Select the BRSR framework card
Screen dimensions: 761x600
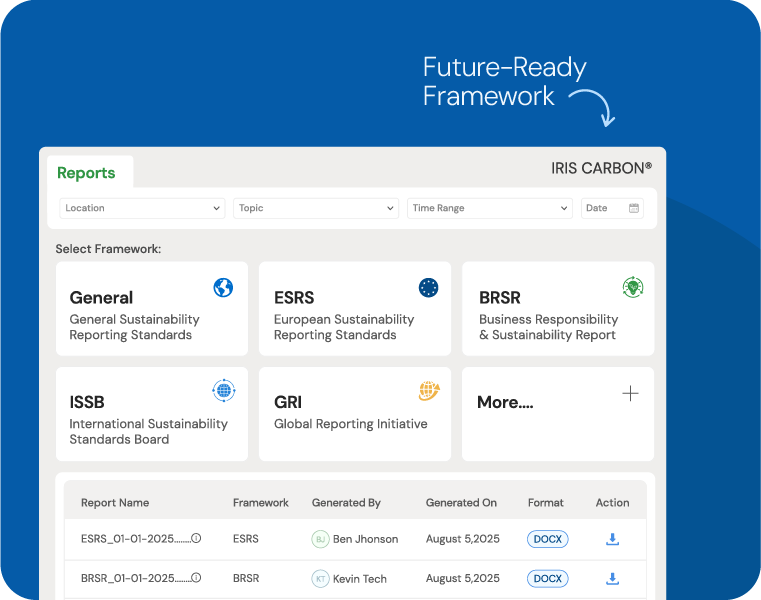click(558, 309)
